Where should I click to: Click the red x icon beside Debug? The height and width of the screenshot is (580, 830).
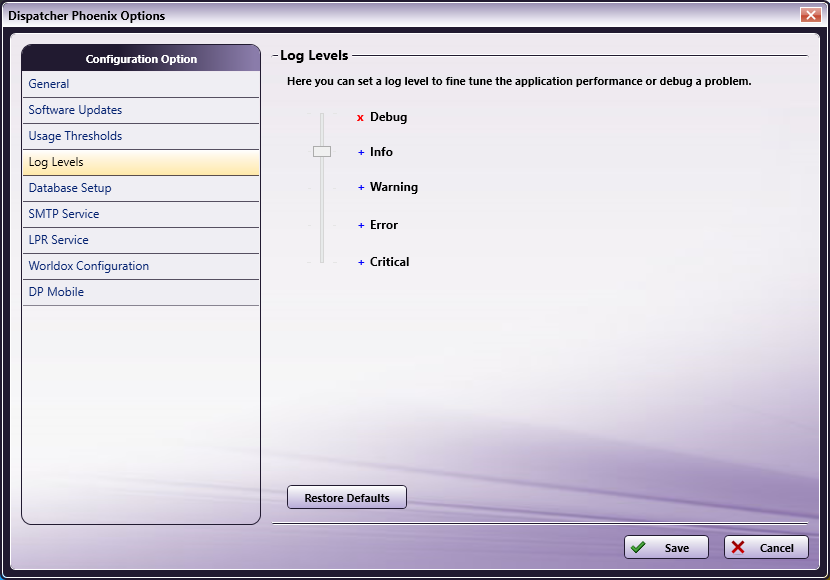pyautogui.click(x=360, y=118)
